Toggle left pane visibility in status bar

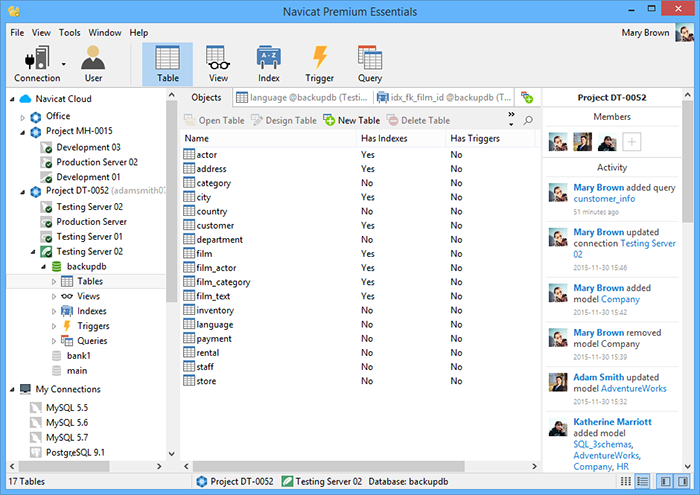click(665, 481)
